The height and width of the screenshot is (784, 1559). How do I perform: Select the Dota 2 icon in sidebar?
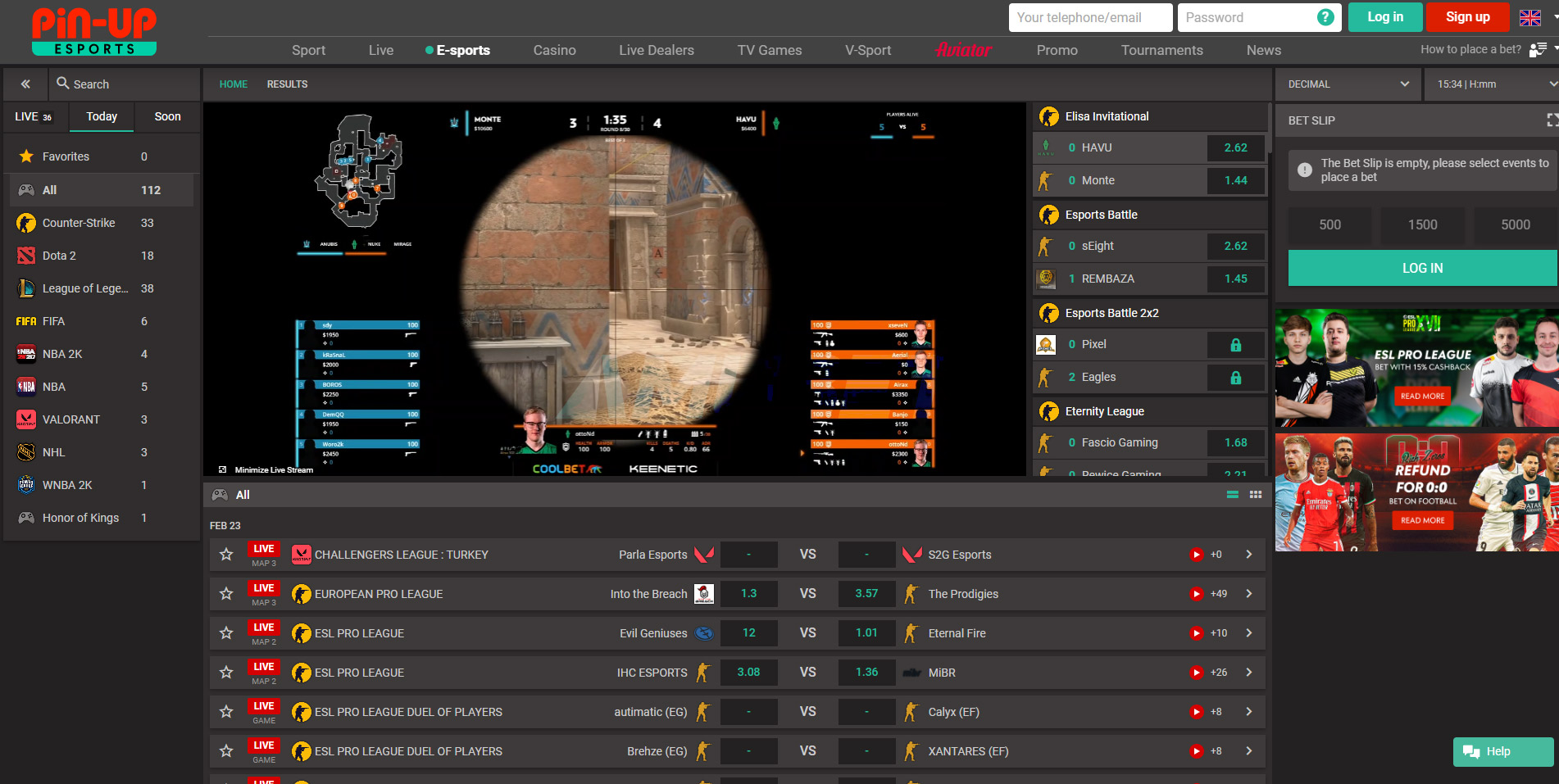click(x=26, y=256)
